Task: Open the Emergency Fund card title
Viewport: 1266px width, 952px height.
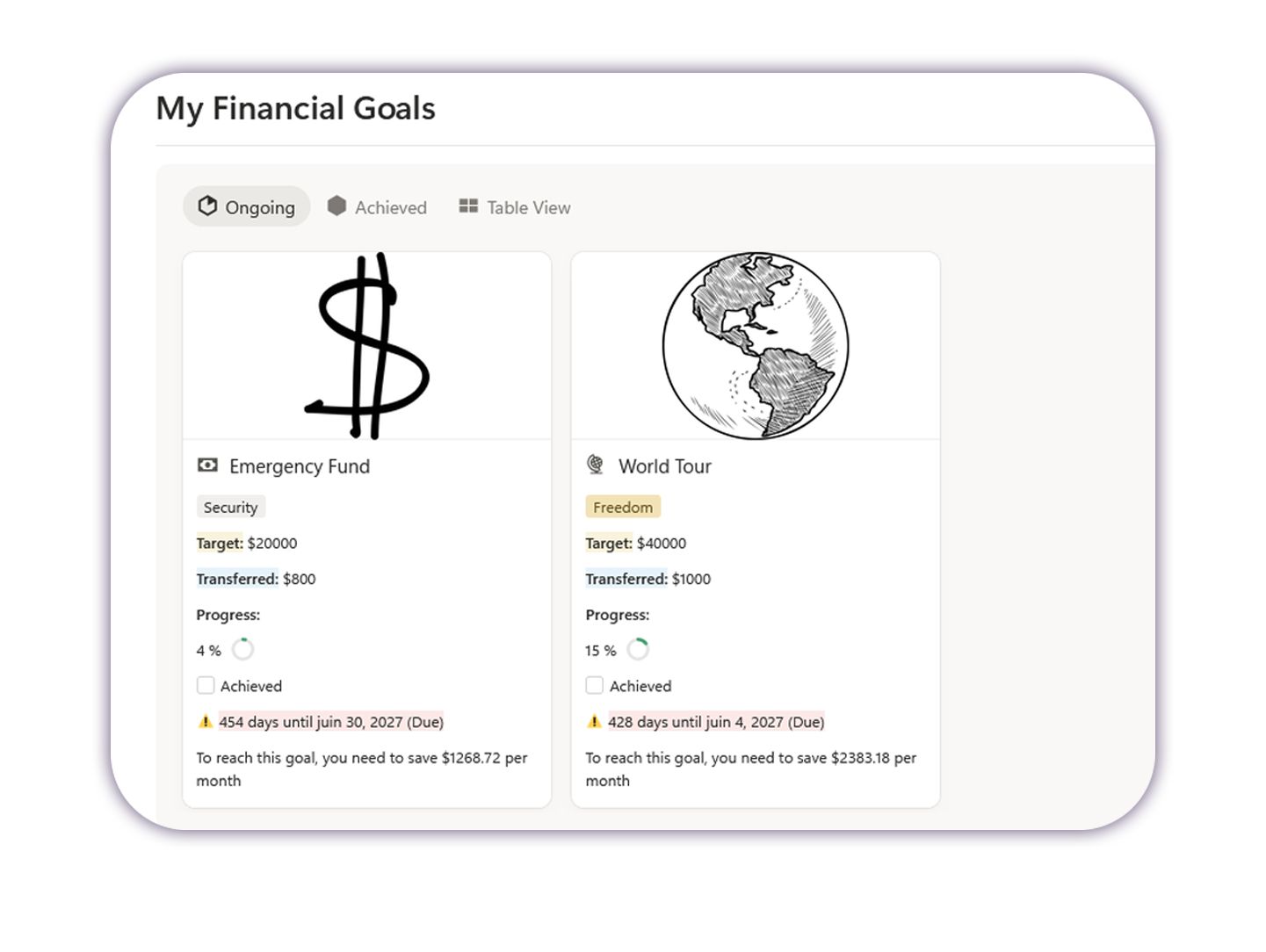Action: [x=299, y=466]
